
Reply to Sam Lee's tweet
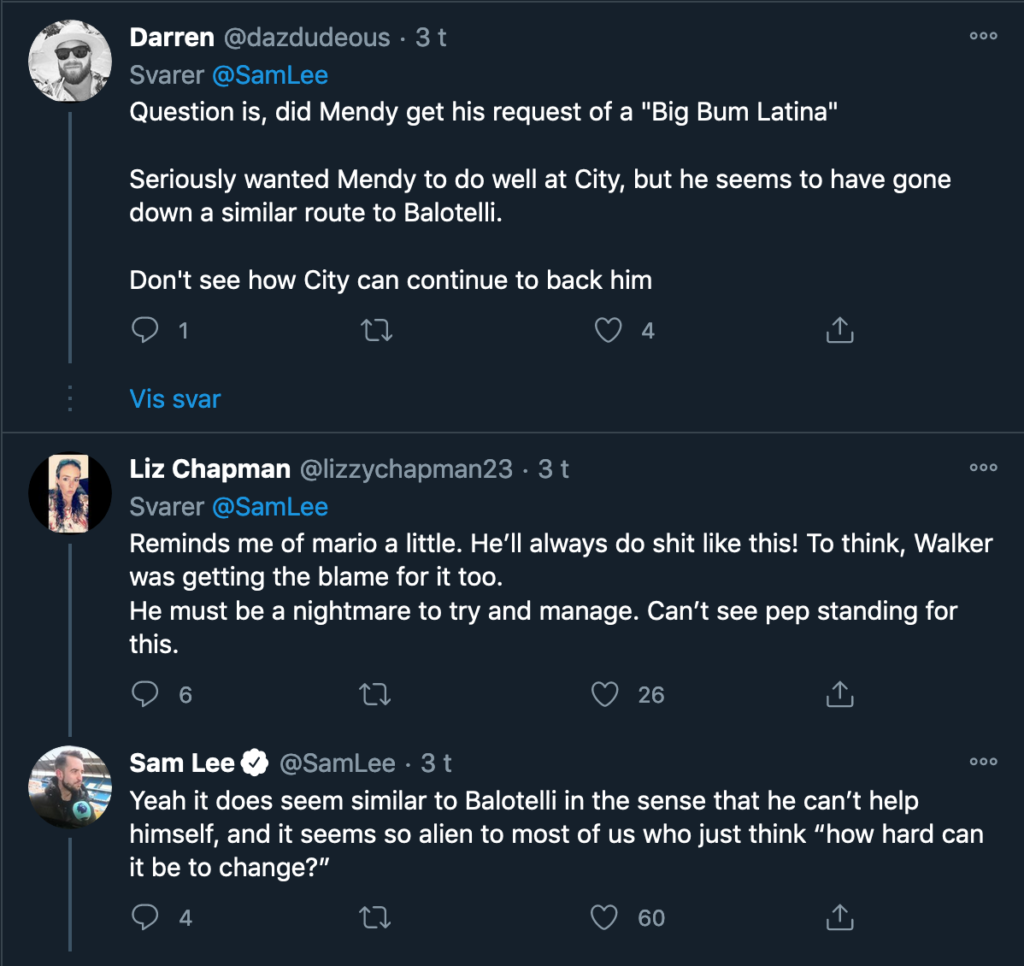coord(146,916)
